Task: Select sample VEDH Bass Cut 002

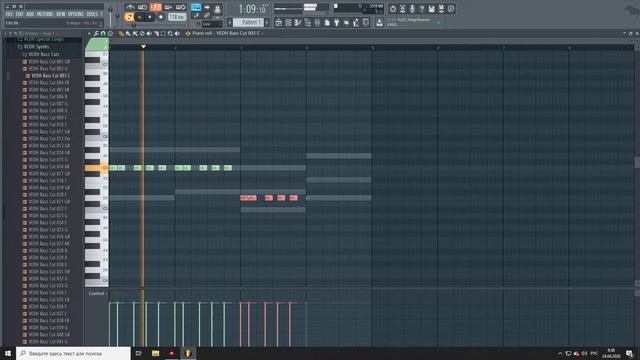Action: pos(49,68)
